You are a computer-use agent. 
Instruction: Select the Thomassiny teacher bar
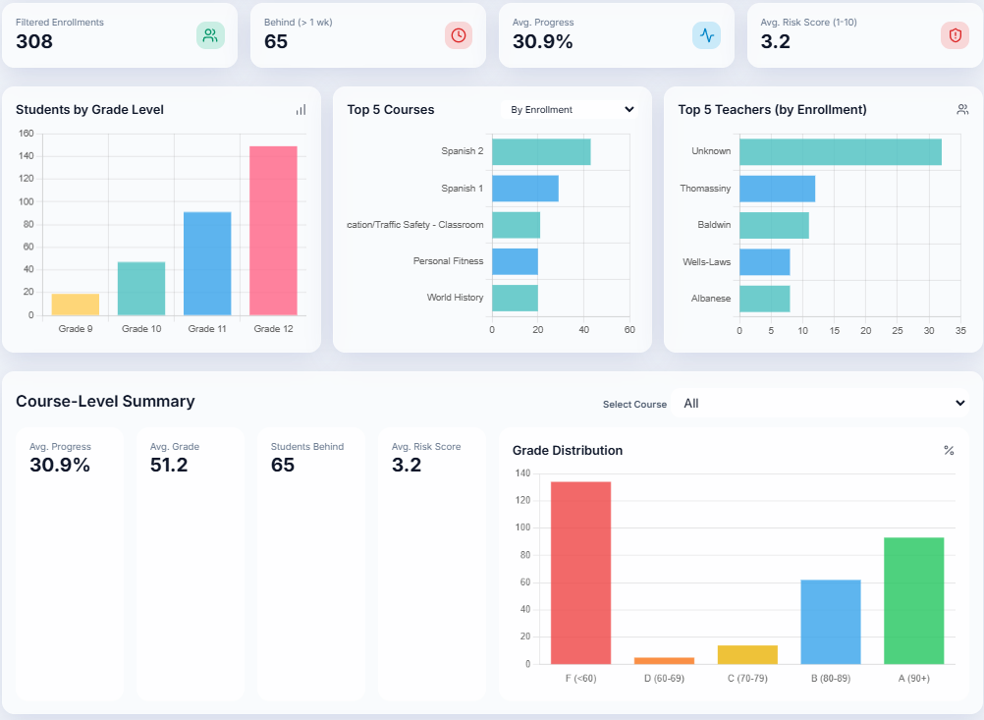[777, 188]
